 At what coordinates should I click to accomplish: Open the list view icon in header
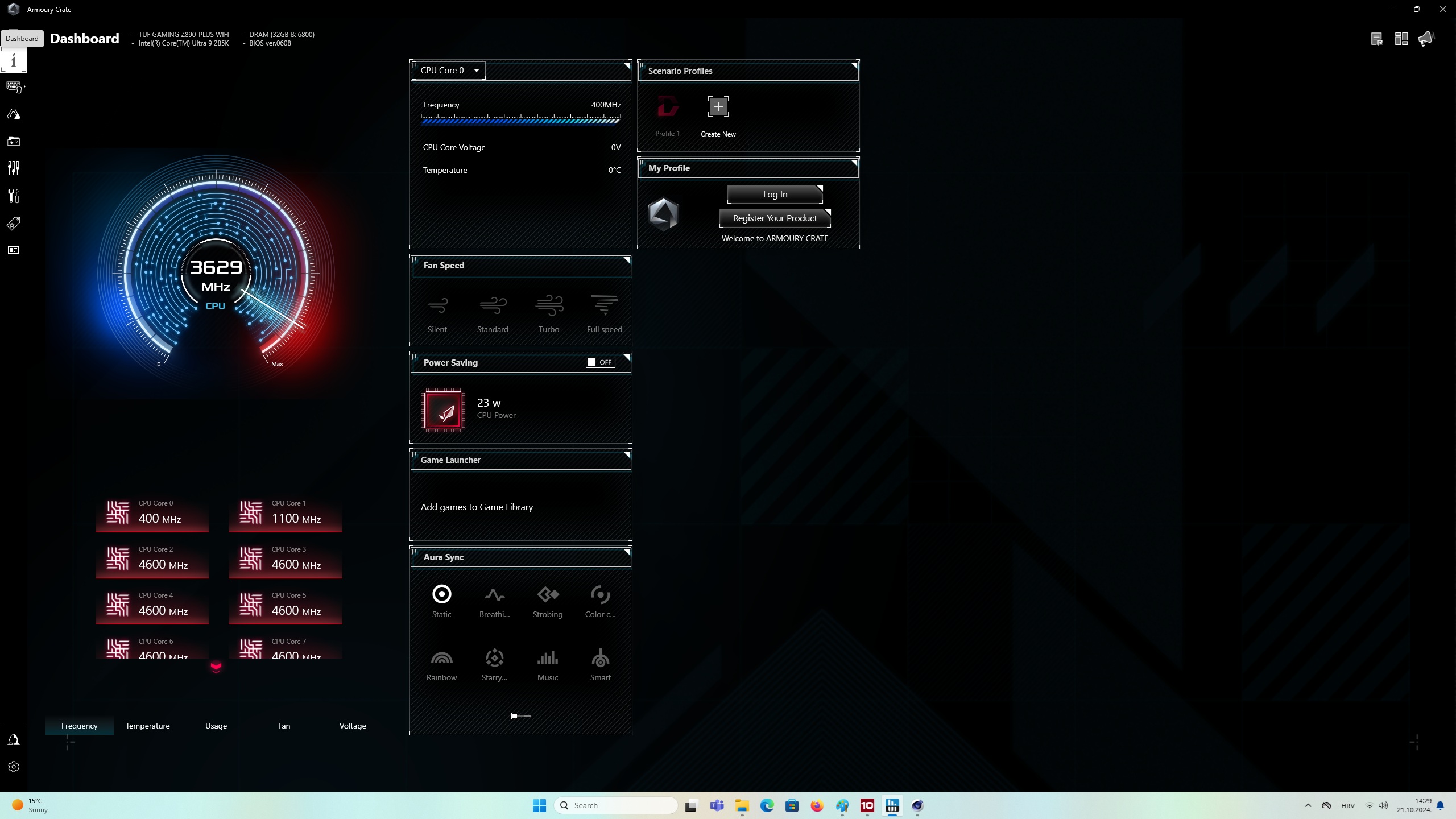pos(1376,39)
